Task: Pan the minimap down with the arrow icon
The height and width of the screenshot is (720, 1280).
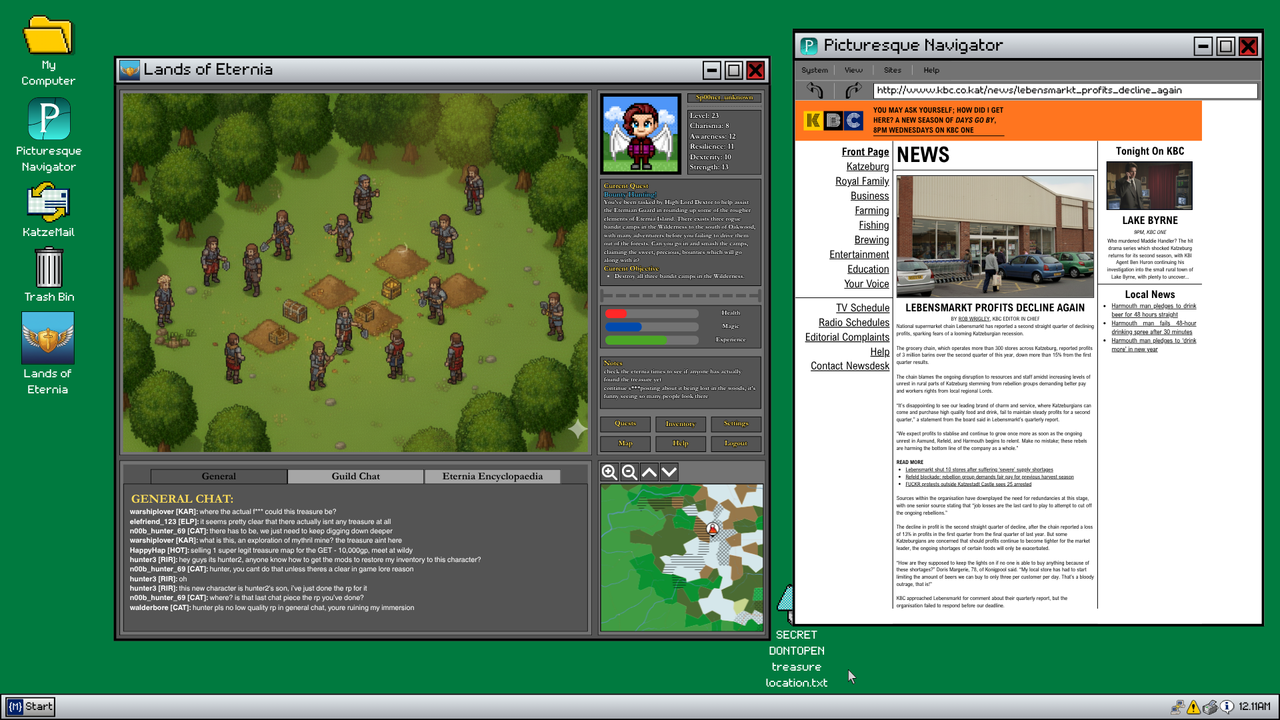Action: click(669, 472)
